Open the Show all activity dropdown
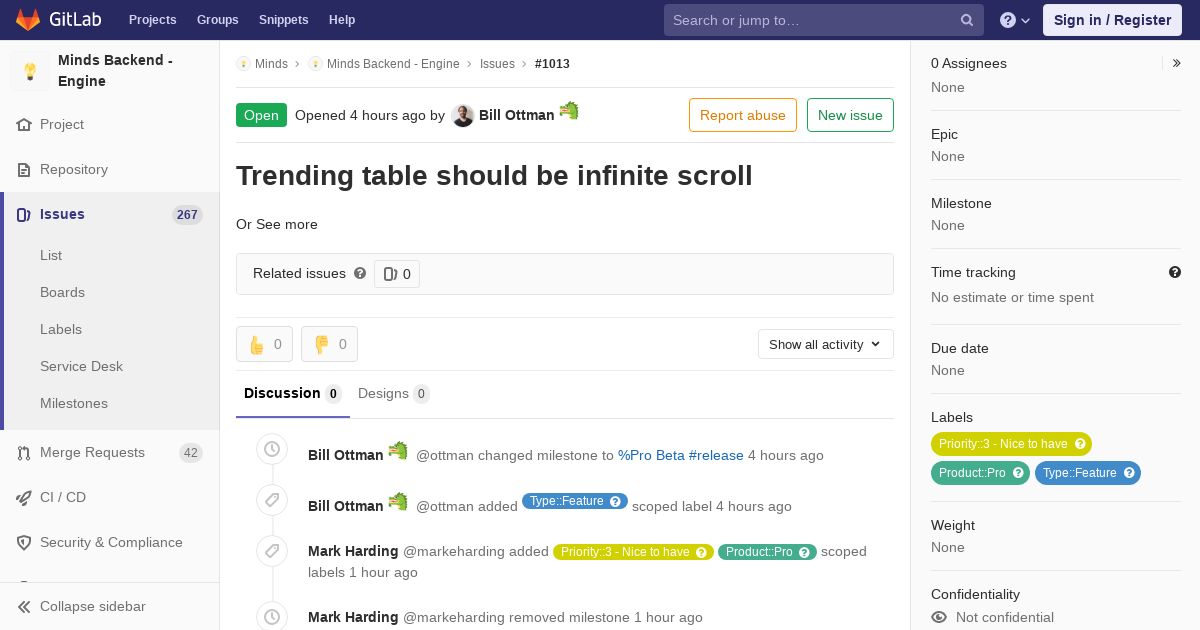 [826, 344]
